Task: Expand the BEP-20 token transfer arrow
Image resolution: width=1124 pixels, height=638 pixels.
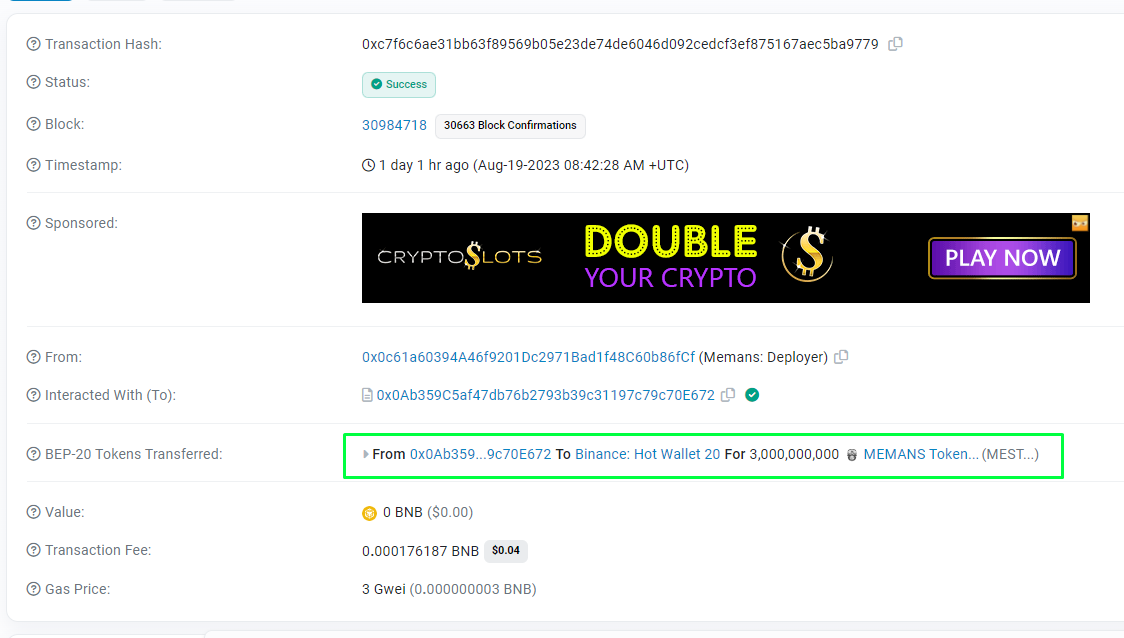Action: click(x=366, y=454)
